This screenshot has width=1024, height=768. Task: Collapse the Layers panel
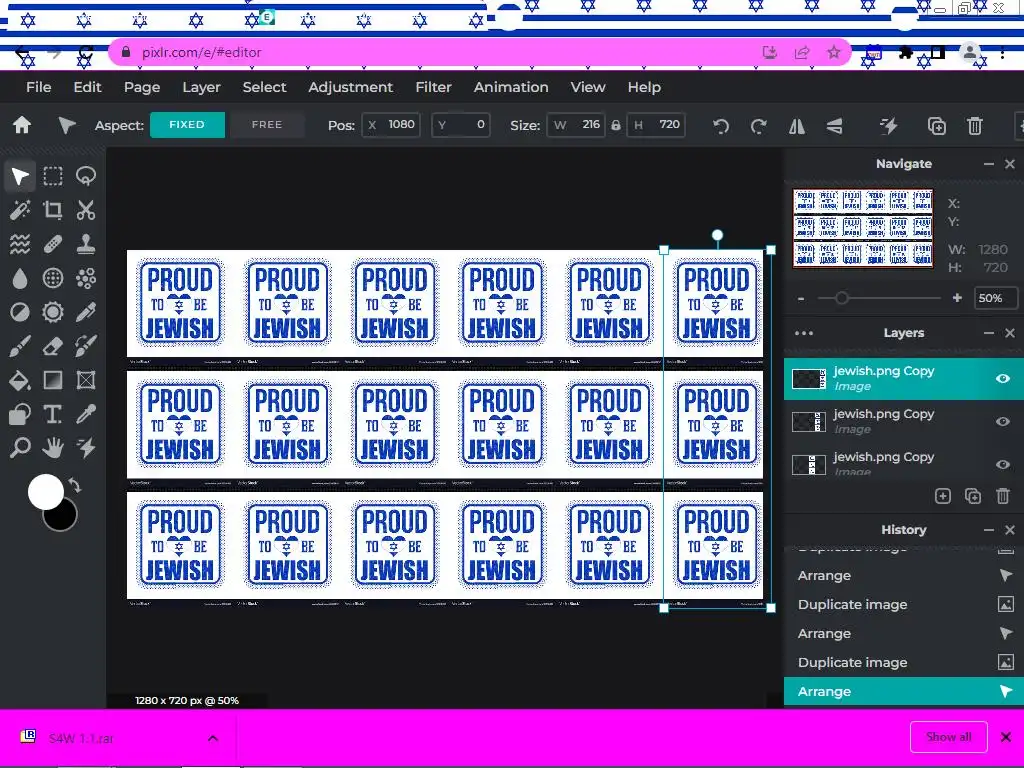(x=989, y=333)
